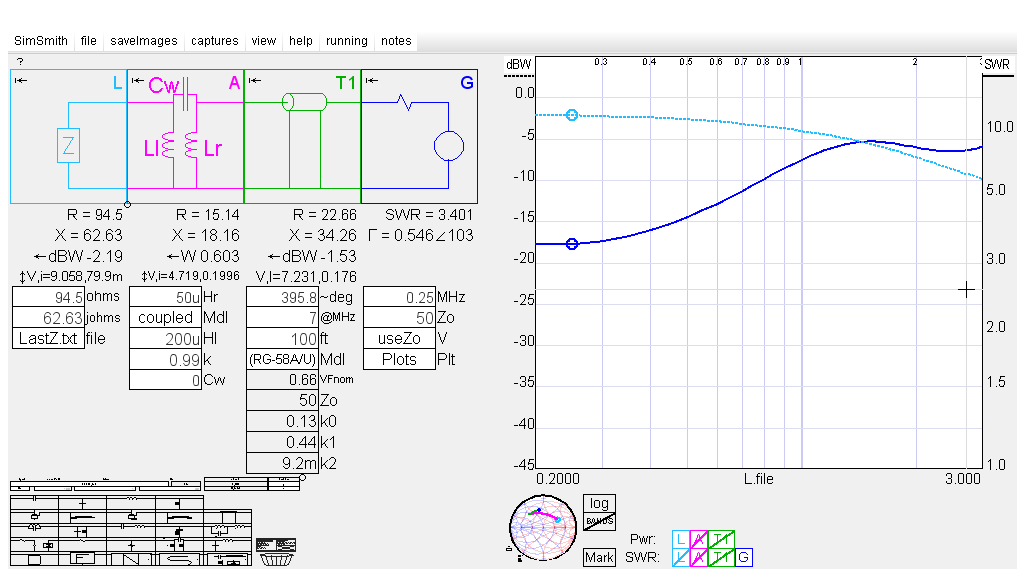Viewport: 1025px width, 577px height.
Task: Click the collapse arrow on block A
Action: pos(138,80)
